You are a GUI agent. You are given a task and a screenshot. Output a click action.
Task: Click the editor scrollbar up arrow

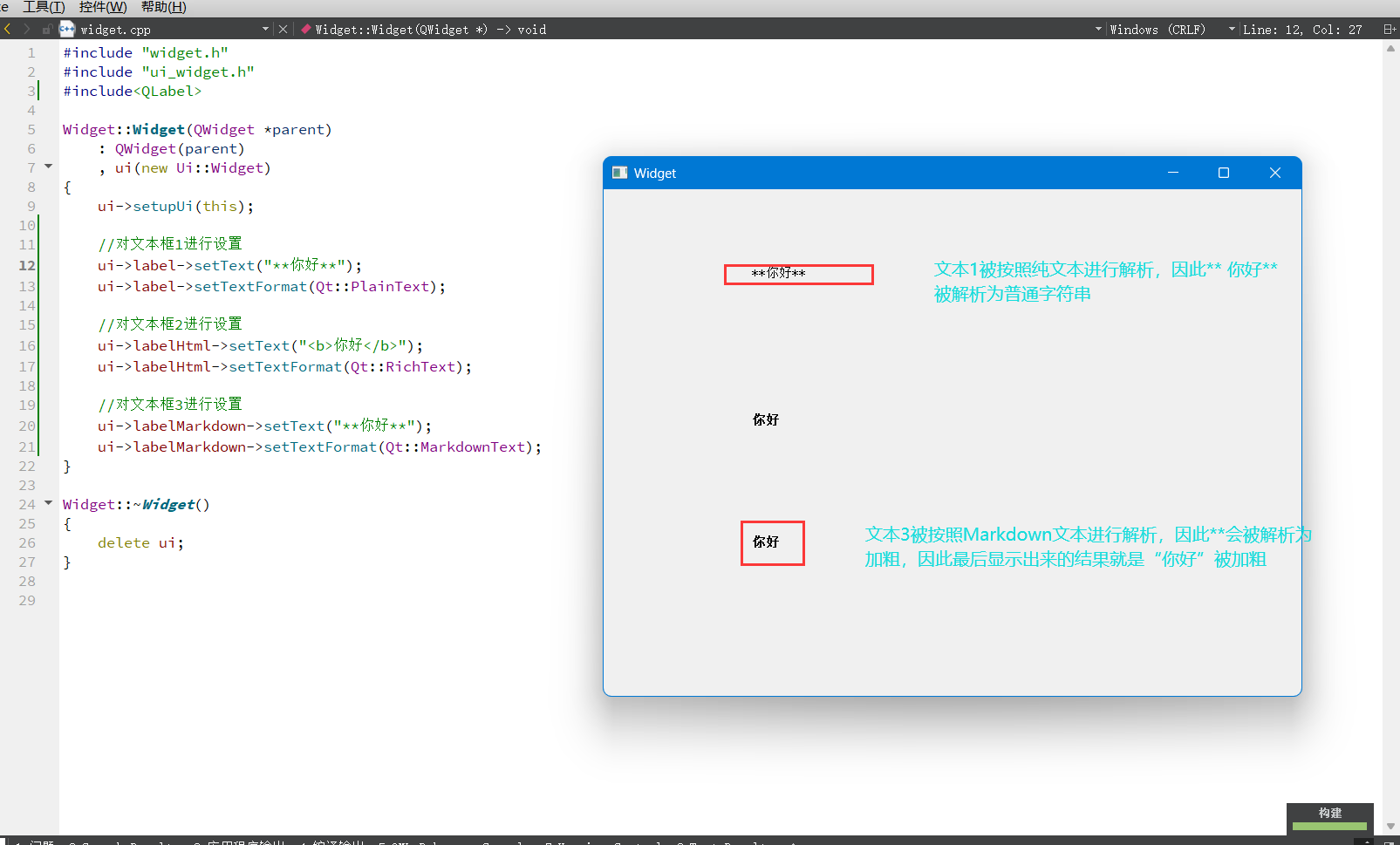pos(1390,49)
